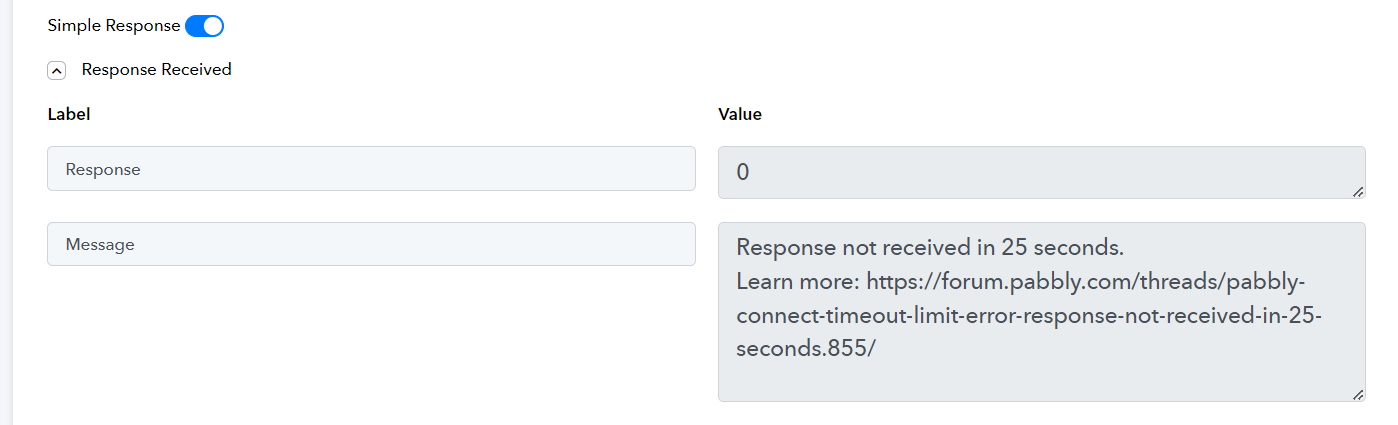Click the left panel border strip
Screen dimensions: 1398x425
[6, 212]
